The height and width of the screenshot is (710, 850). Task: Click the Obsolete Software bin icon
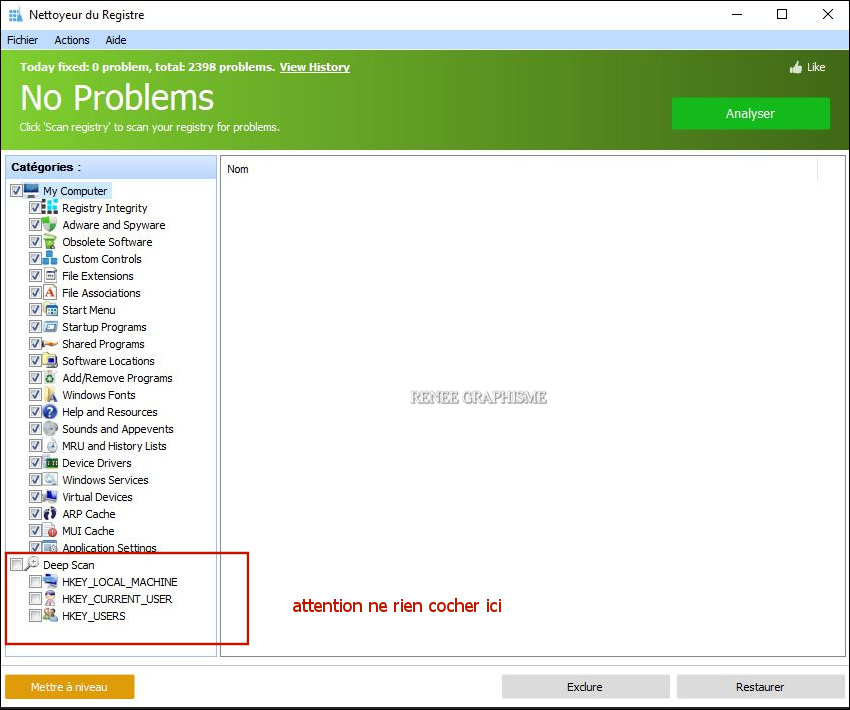coord(50,242)
